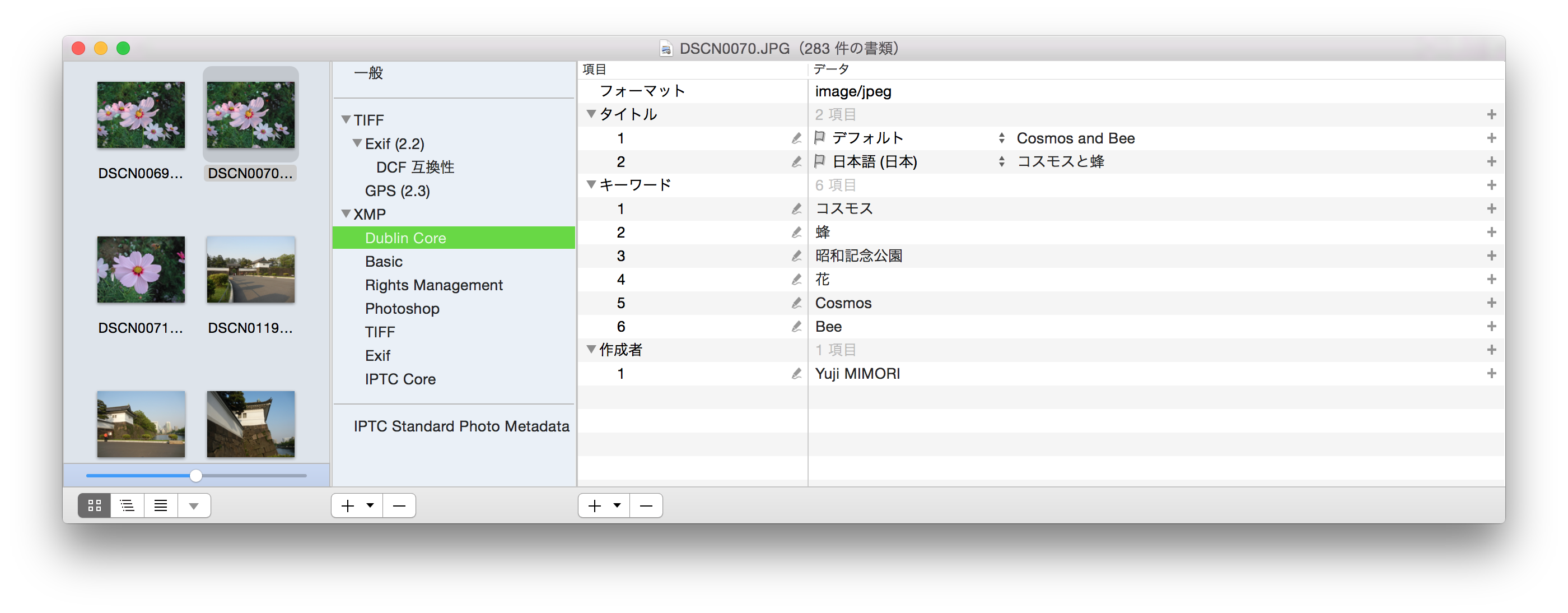Switch to icon grid view
The width and height of the screenshot is (1568, 613).
click(94, 506)
